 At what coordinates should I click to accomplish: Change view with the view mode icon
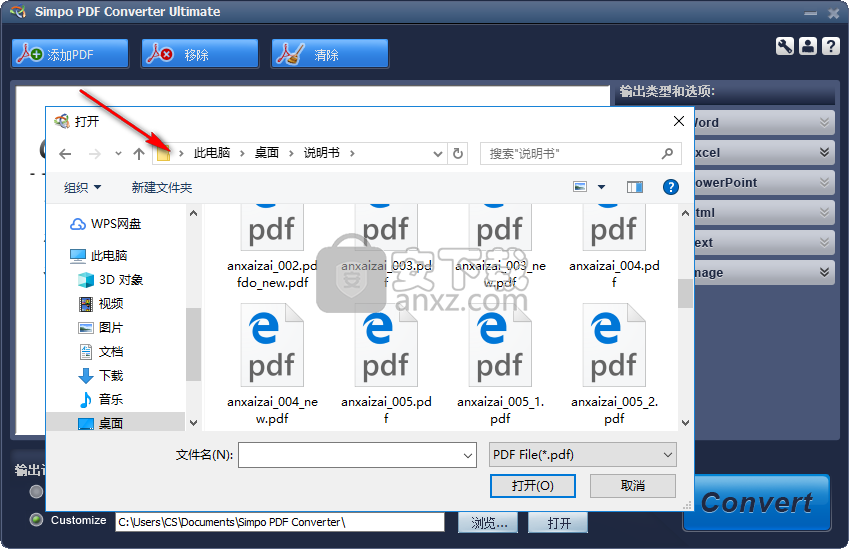pyautogui.click(x=580, y=187)
